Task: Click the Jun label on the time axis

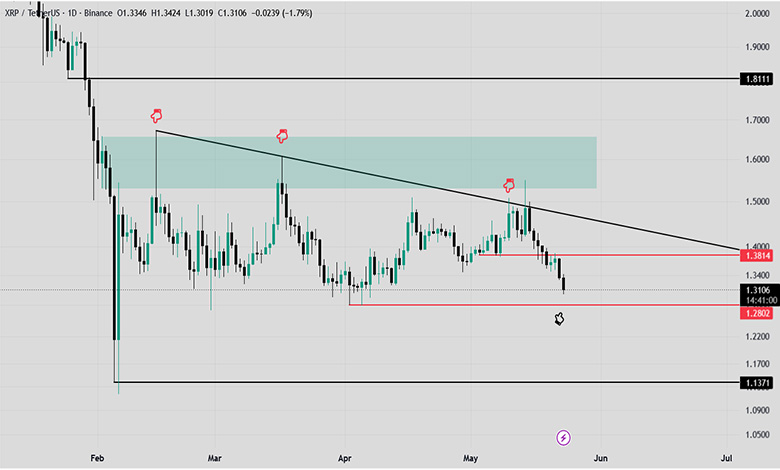Action: coord(600,458)
